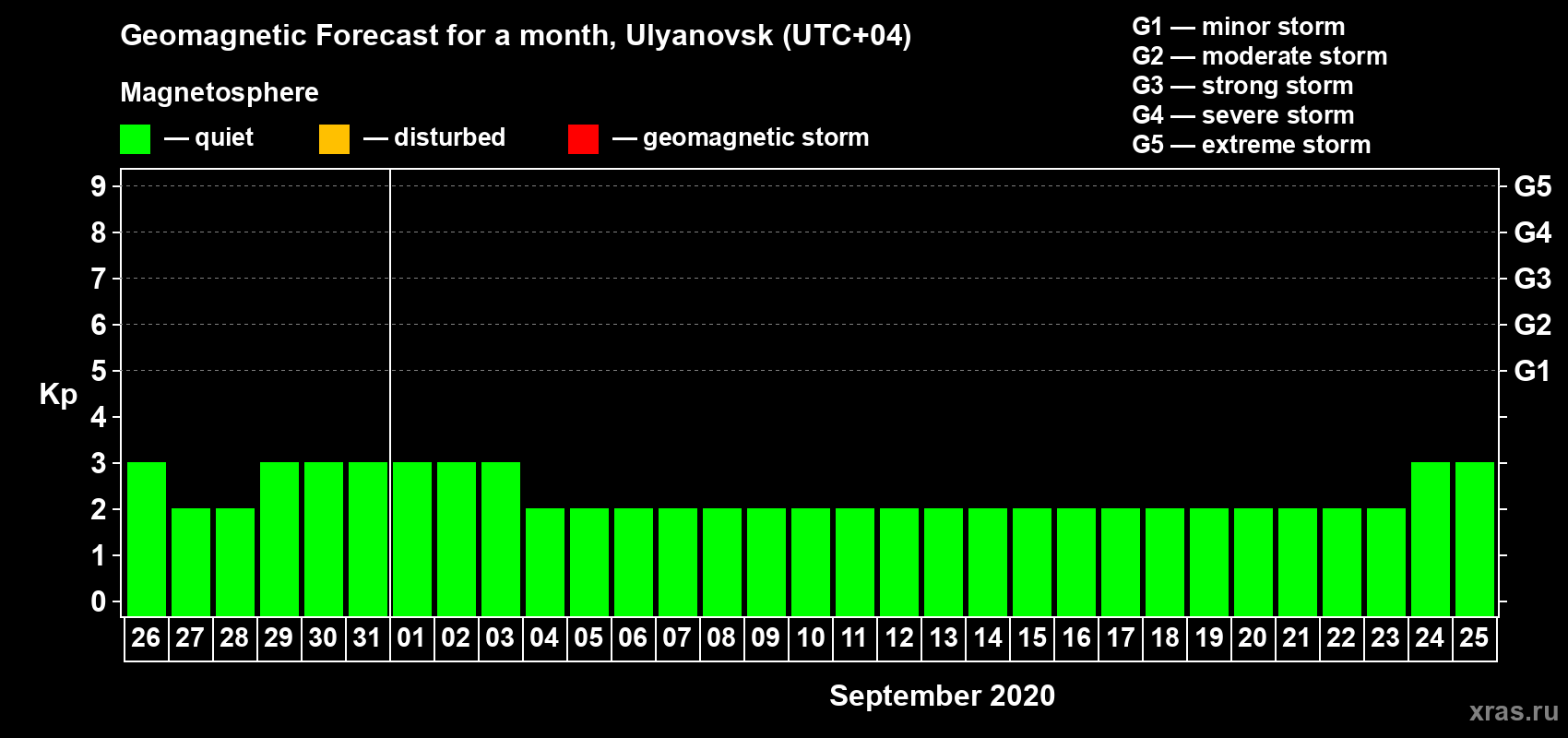Click the 'geomagnetic storm' legend label
Screen dimensions: 1568x738
coord(755,138)
